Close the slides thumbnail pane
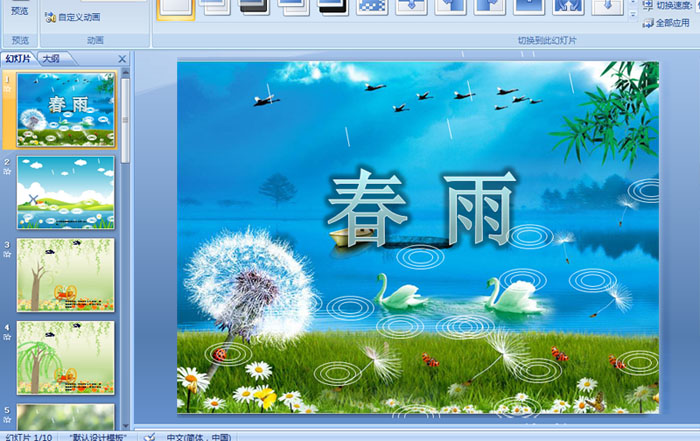 [x=122, y=59]
